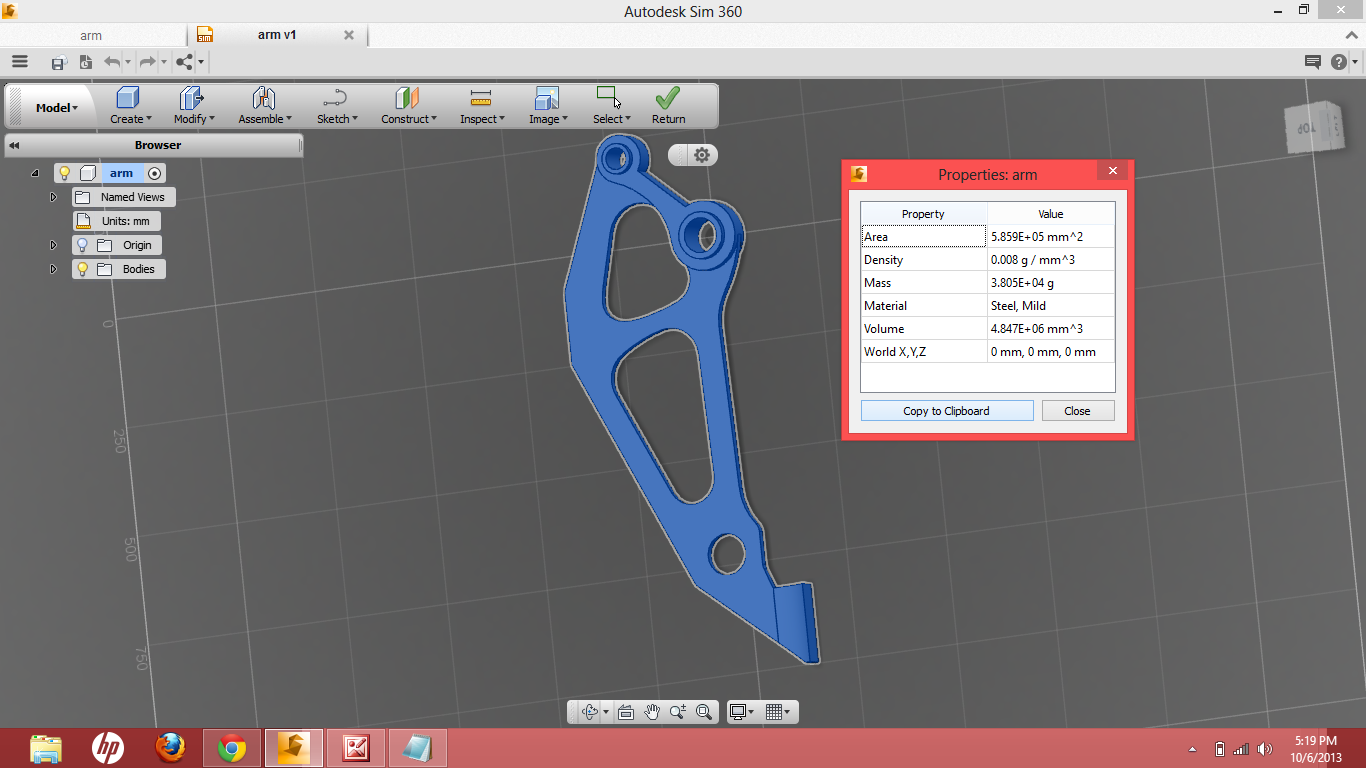Click Copy to Clipboard button

pyautogui.click(x=947, y=411)
